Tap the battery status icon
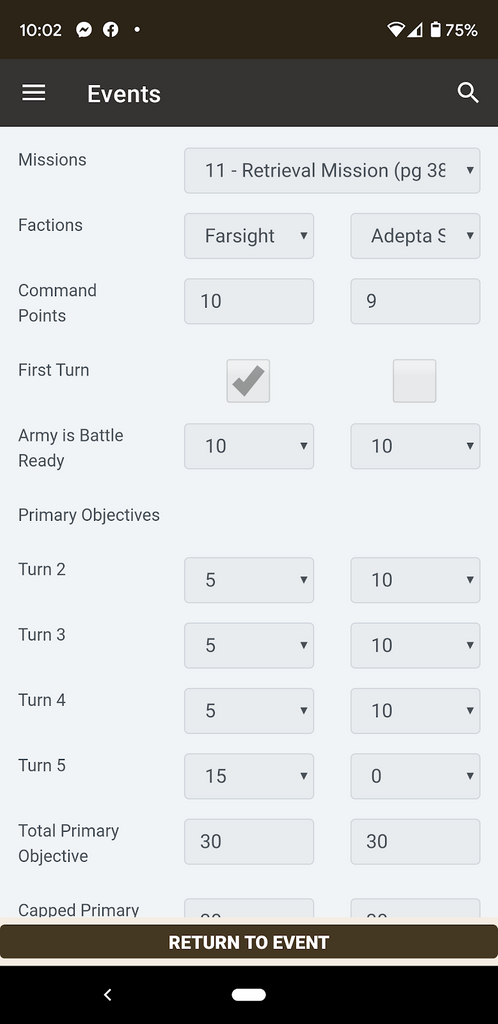 click(x=435, y=29)
